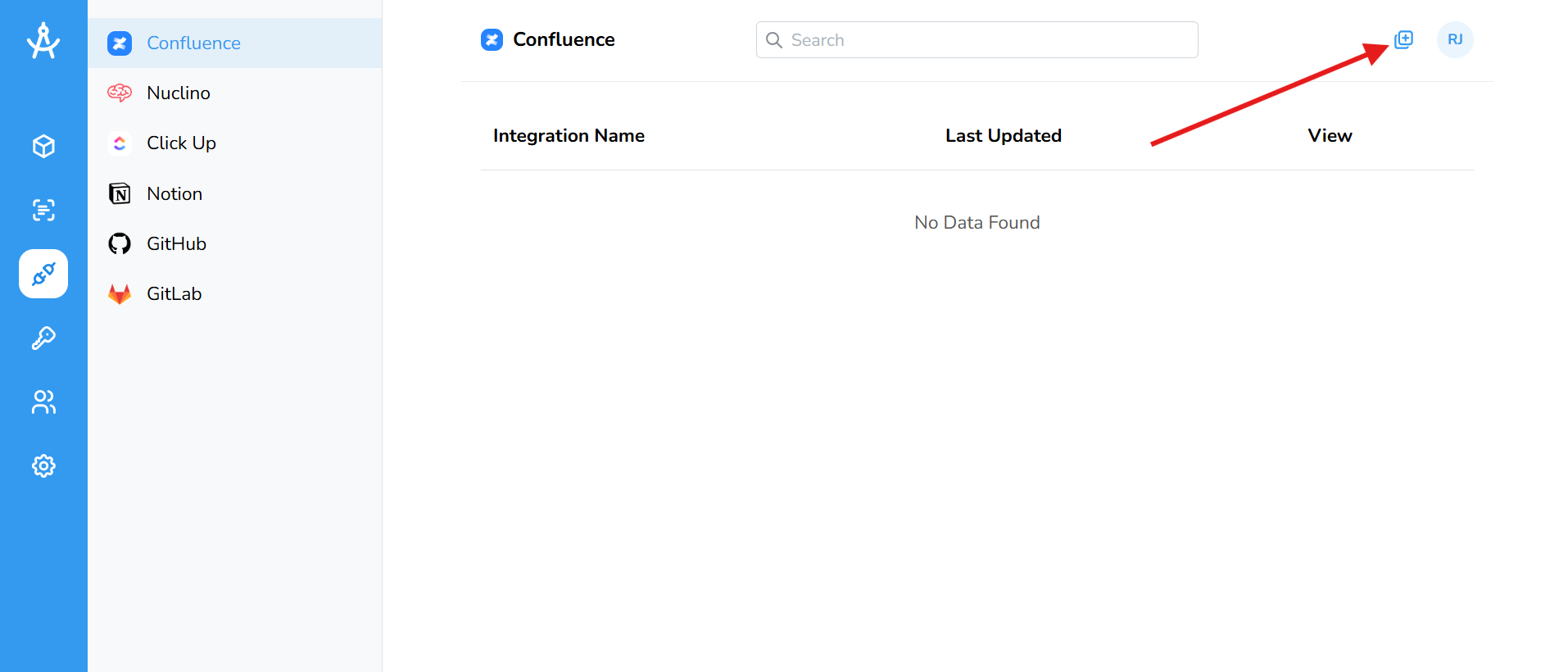Select Confluence in the integrations list
This screenshot has height=672, width=1568.
tap(234, 43)
